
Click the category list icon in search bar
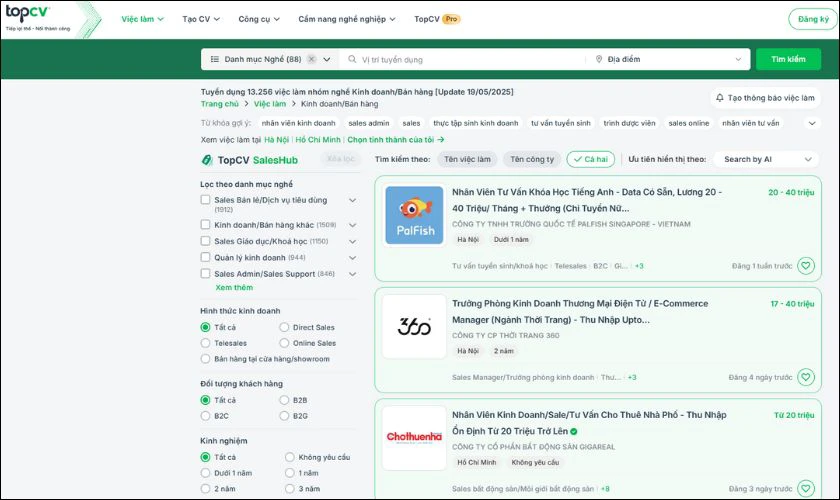(215, 59)
